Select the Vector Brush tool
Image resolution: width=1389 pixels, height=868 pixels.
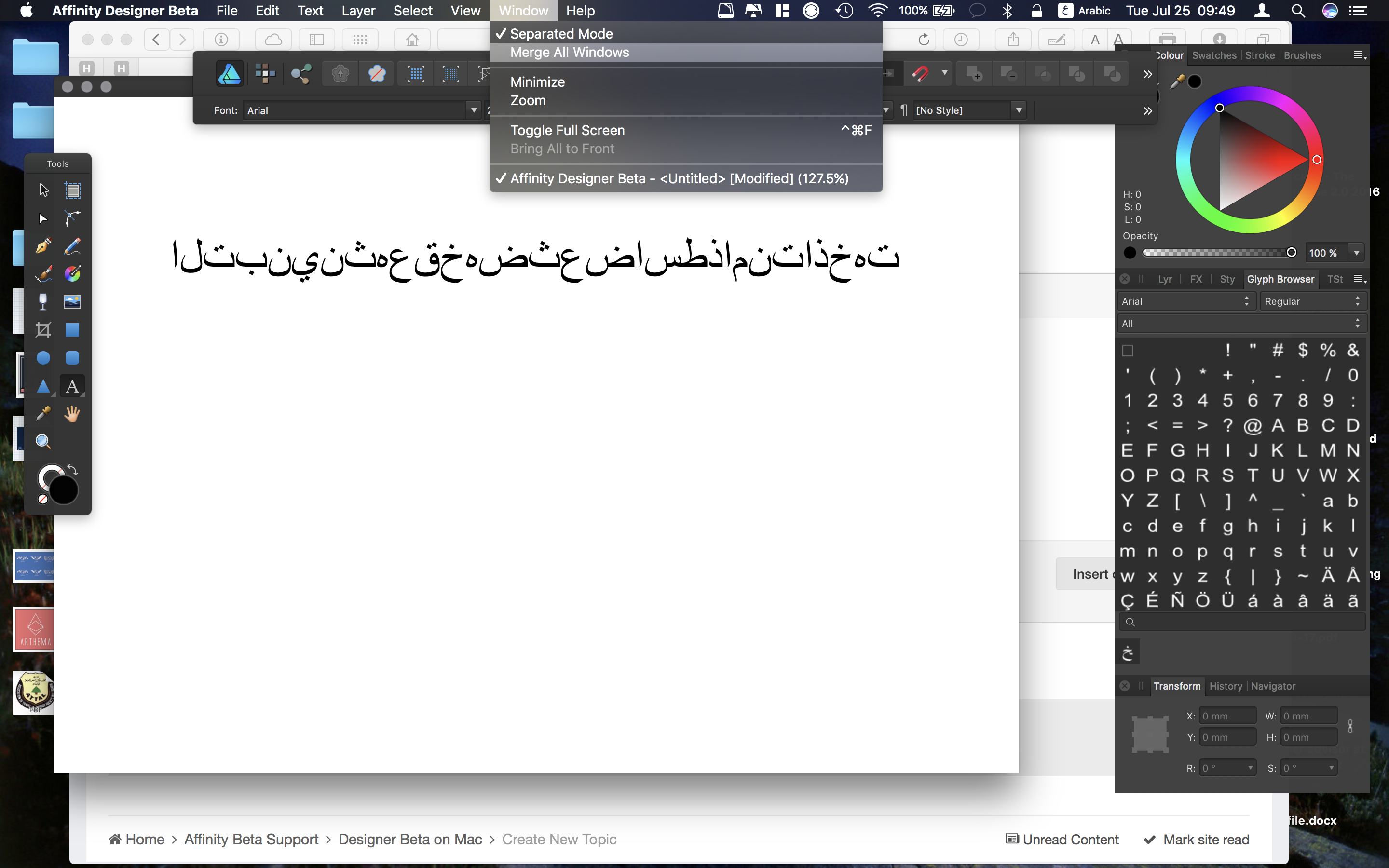tap(43, 274)
